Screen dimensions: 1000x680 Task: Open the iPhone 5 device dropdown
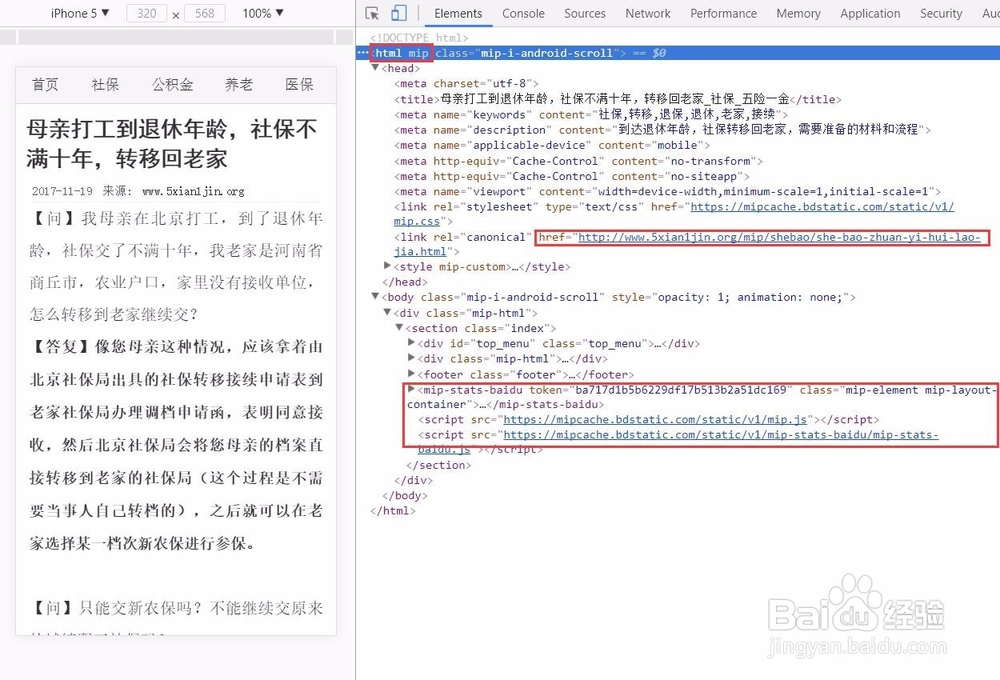79,12
